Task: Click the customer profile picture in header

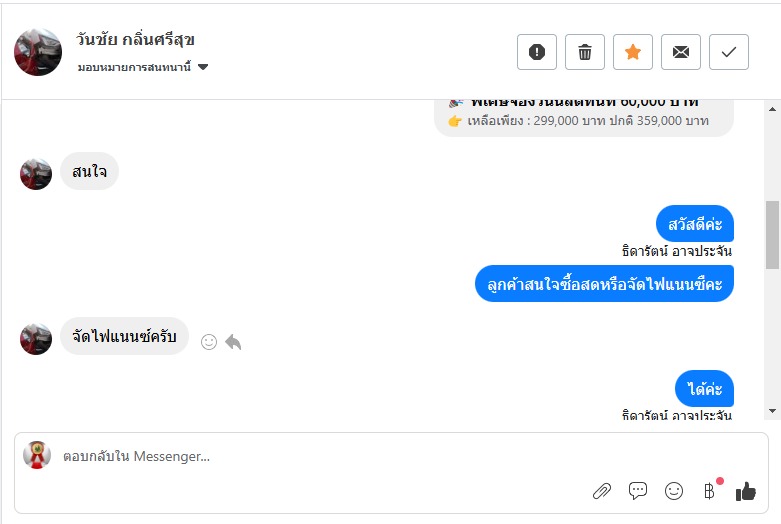Action: pos(38,52)
